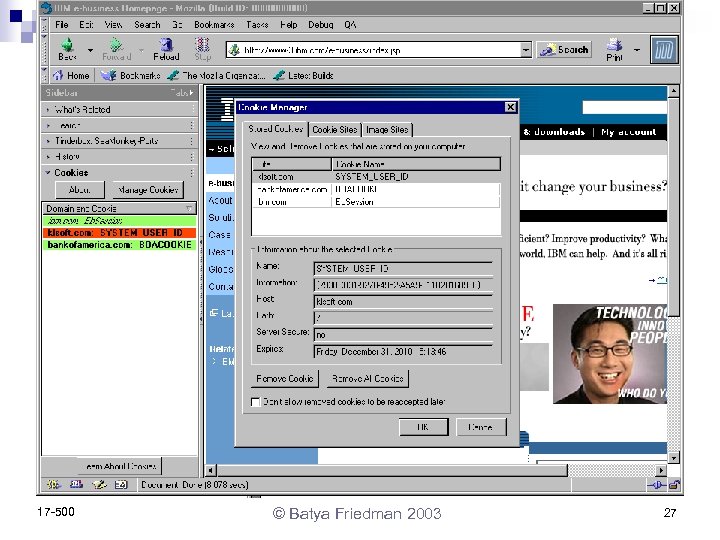
Task: Click Cancel in Cookie Manager dialog
Action: pyautogui.click(x=481, y=427)
